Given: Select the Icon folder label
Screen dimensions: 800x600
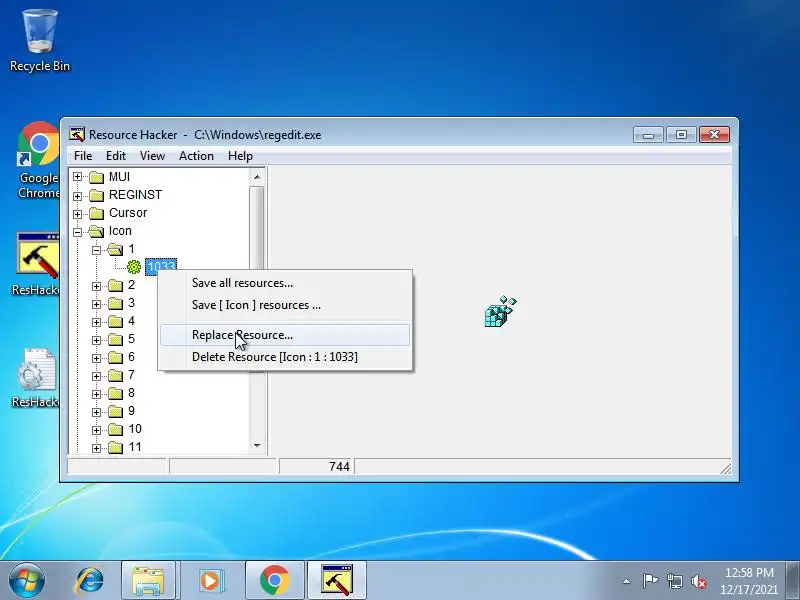Looking at the screenshot, I should pos(120,231).
